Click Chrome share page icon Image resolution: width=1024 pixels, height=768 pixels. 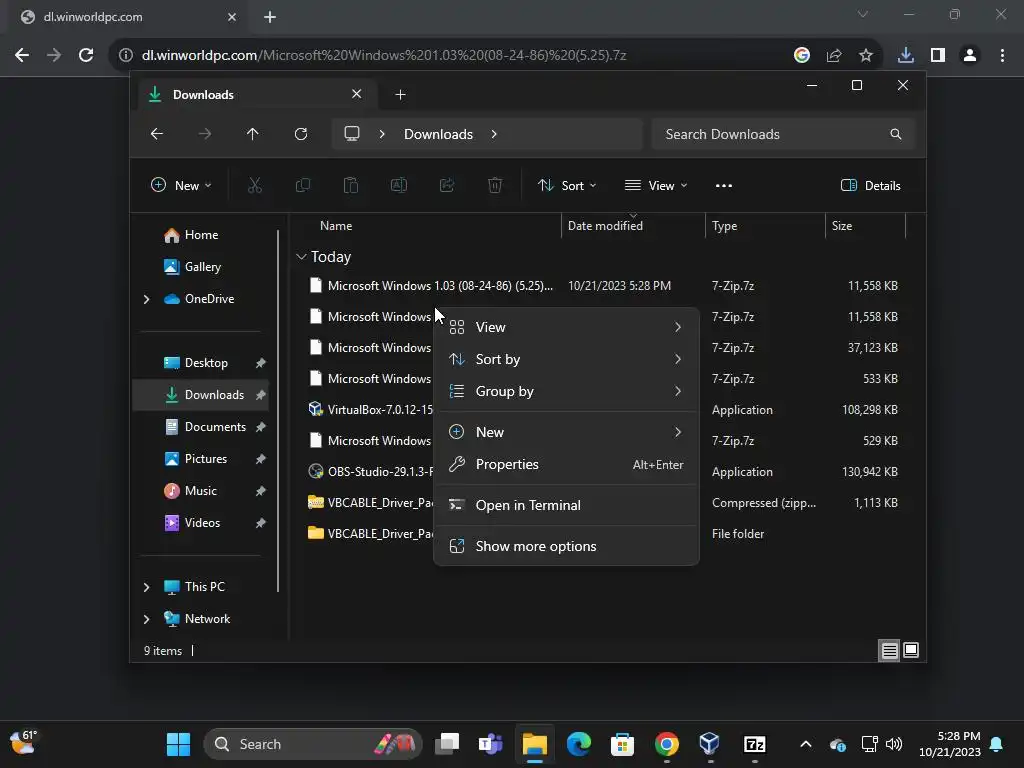point(833,55)
